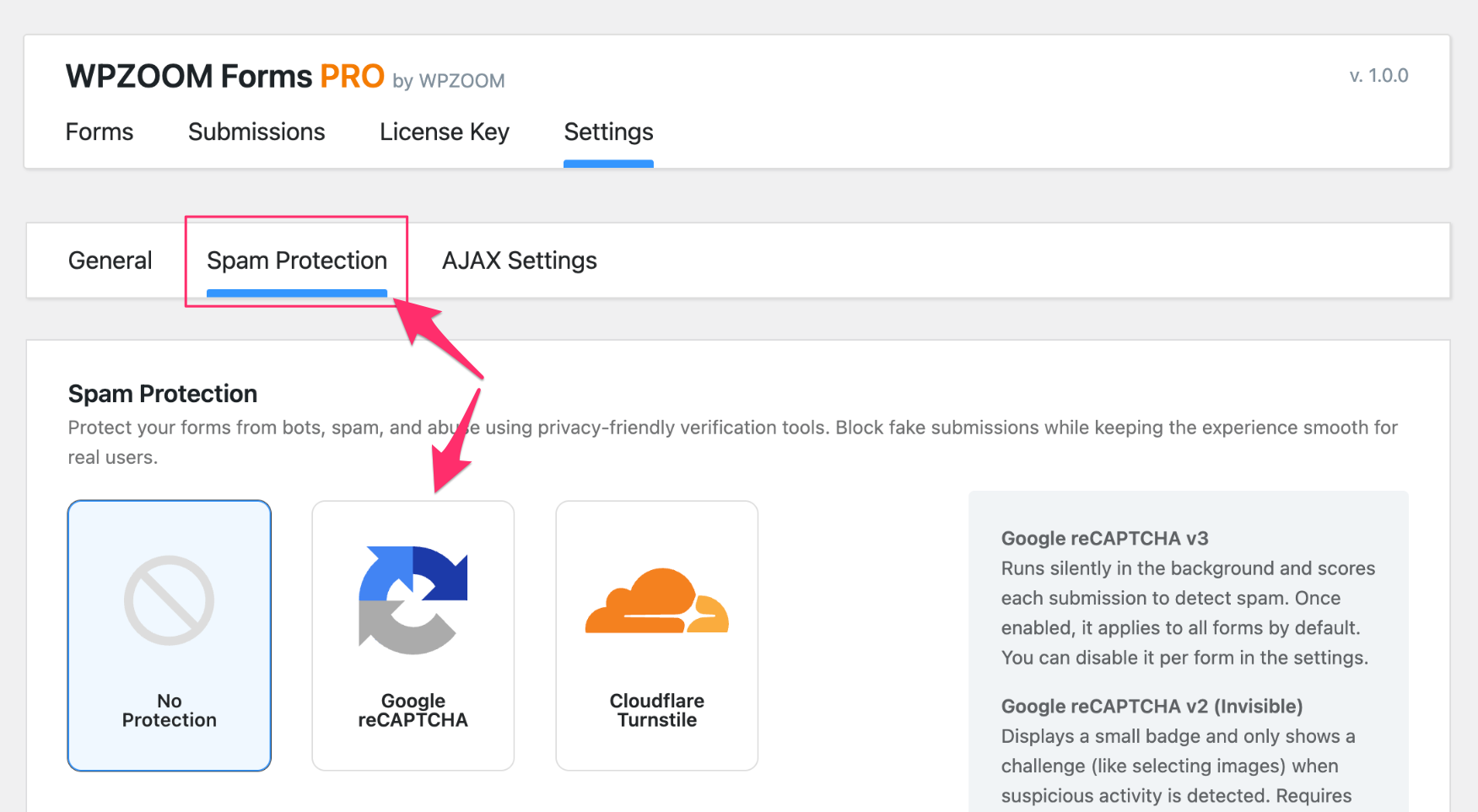The height and width of the screenshot is (812, 1478).
Task: Open the AJAX Settings sub-tab
Action: pyautogui.click(x=520, y=261)
